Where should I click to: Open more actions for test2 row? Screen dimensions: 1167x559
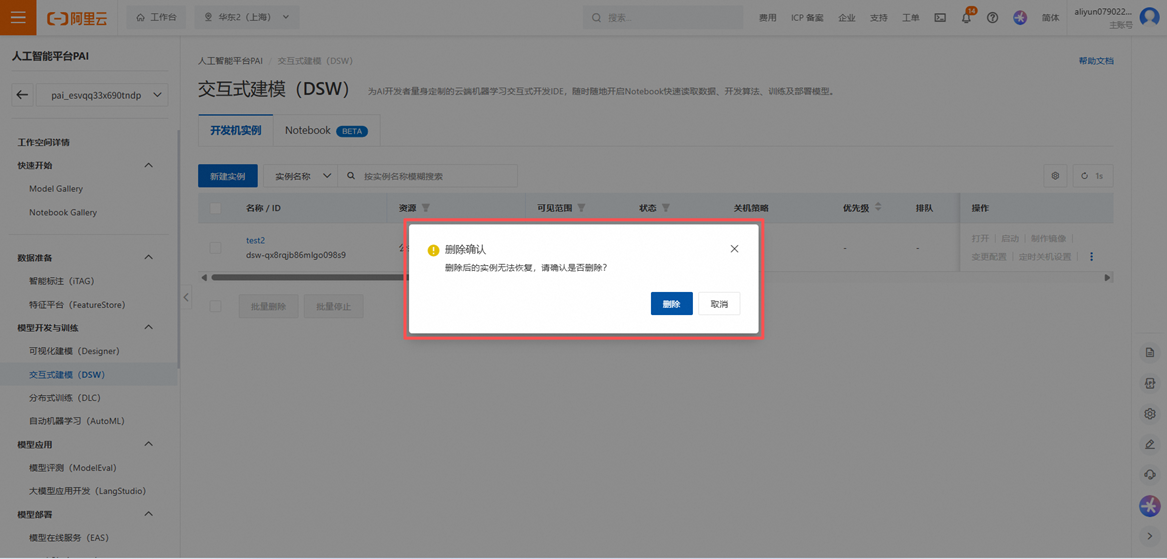click(x=1092, y=257)
